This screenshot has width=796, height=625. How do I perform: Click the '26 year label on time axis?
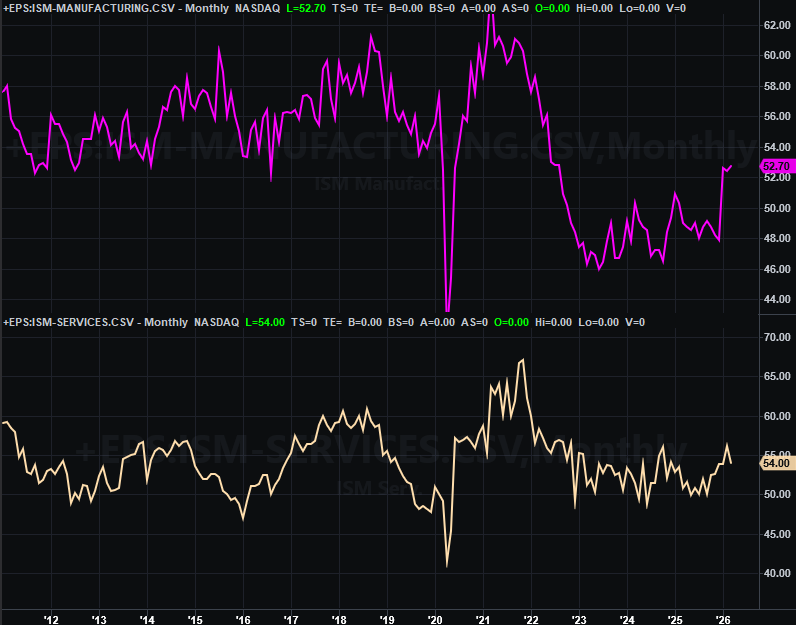point(722,618)
